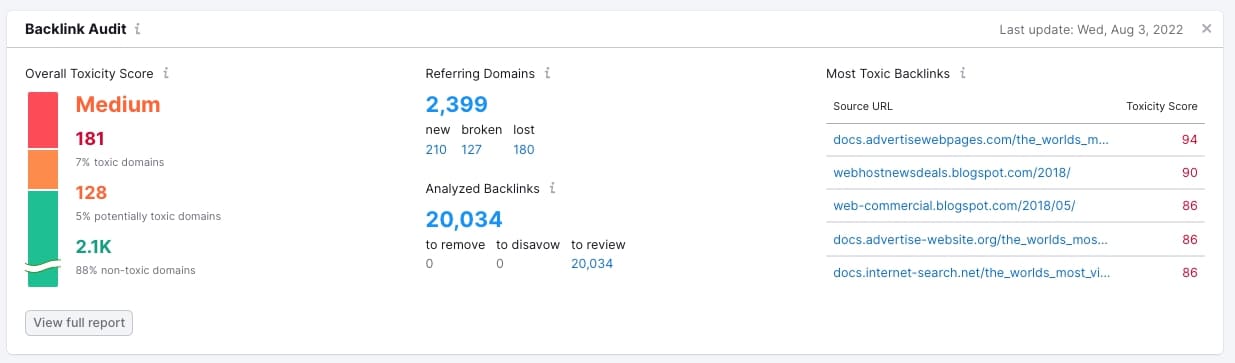The image size is (1235, 363).
Task: Click the toxicity score 90 cell
Action: click(1189, 172)
